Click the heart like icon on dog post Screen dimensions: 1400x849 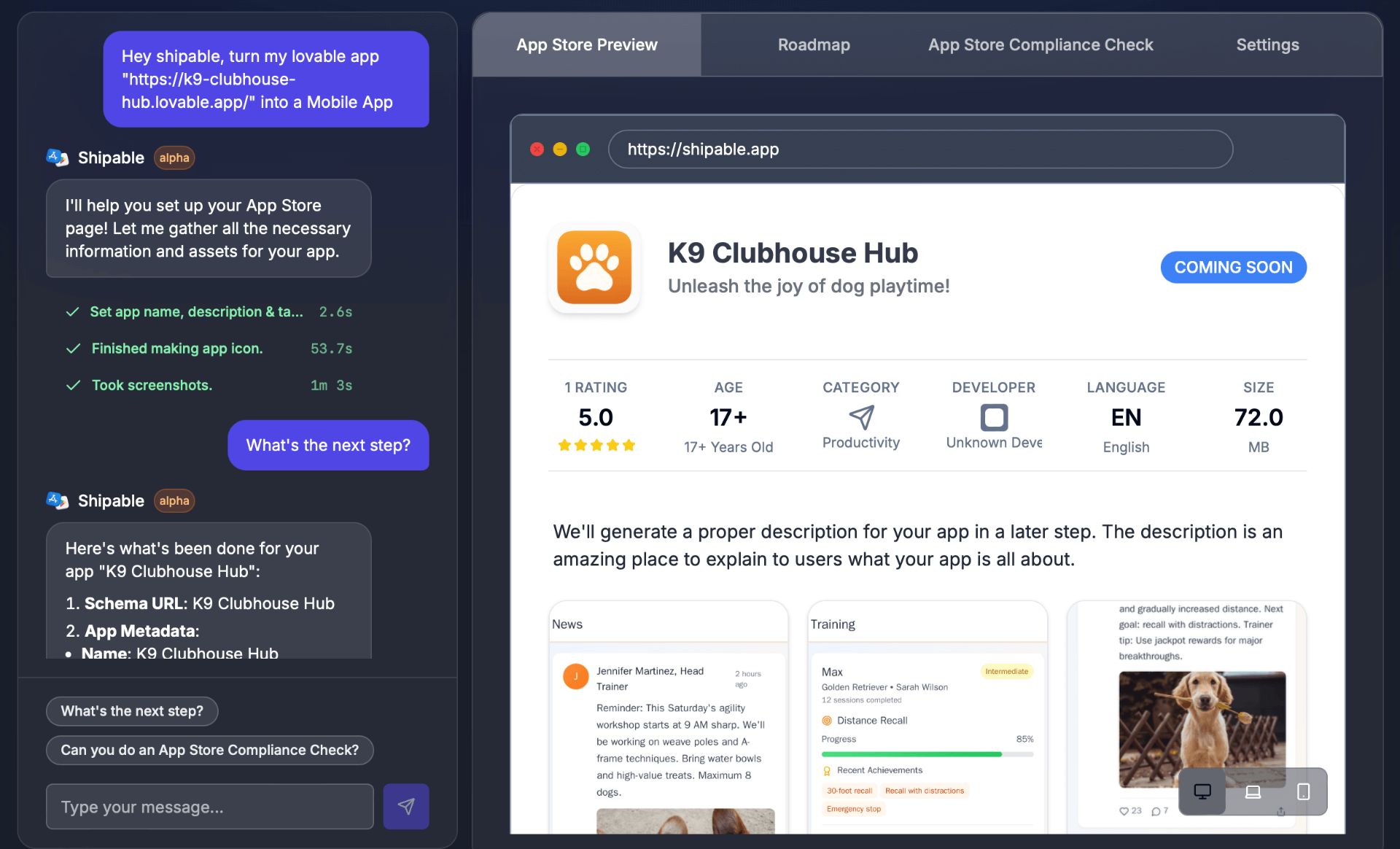(x=1124, y=811)
